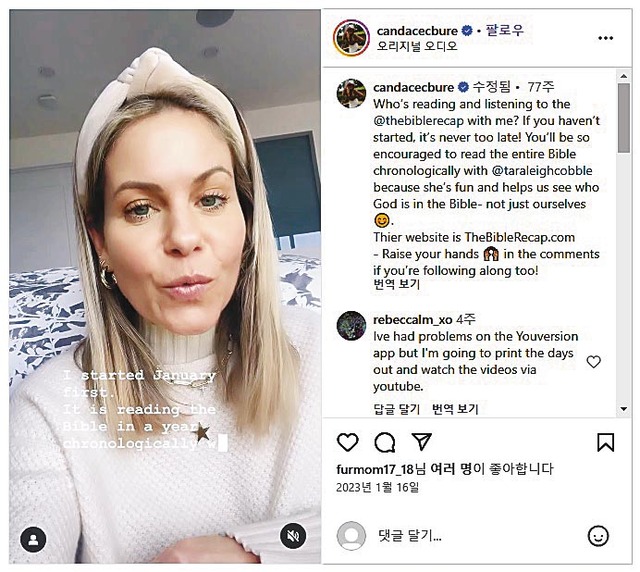Open the three-dot more options menu

tap(605, 38)
